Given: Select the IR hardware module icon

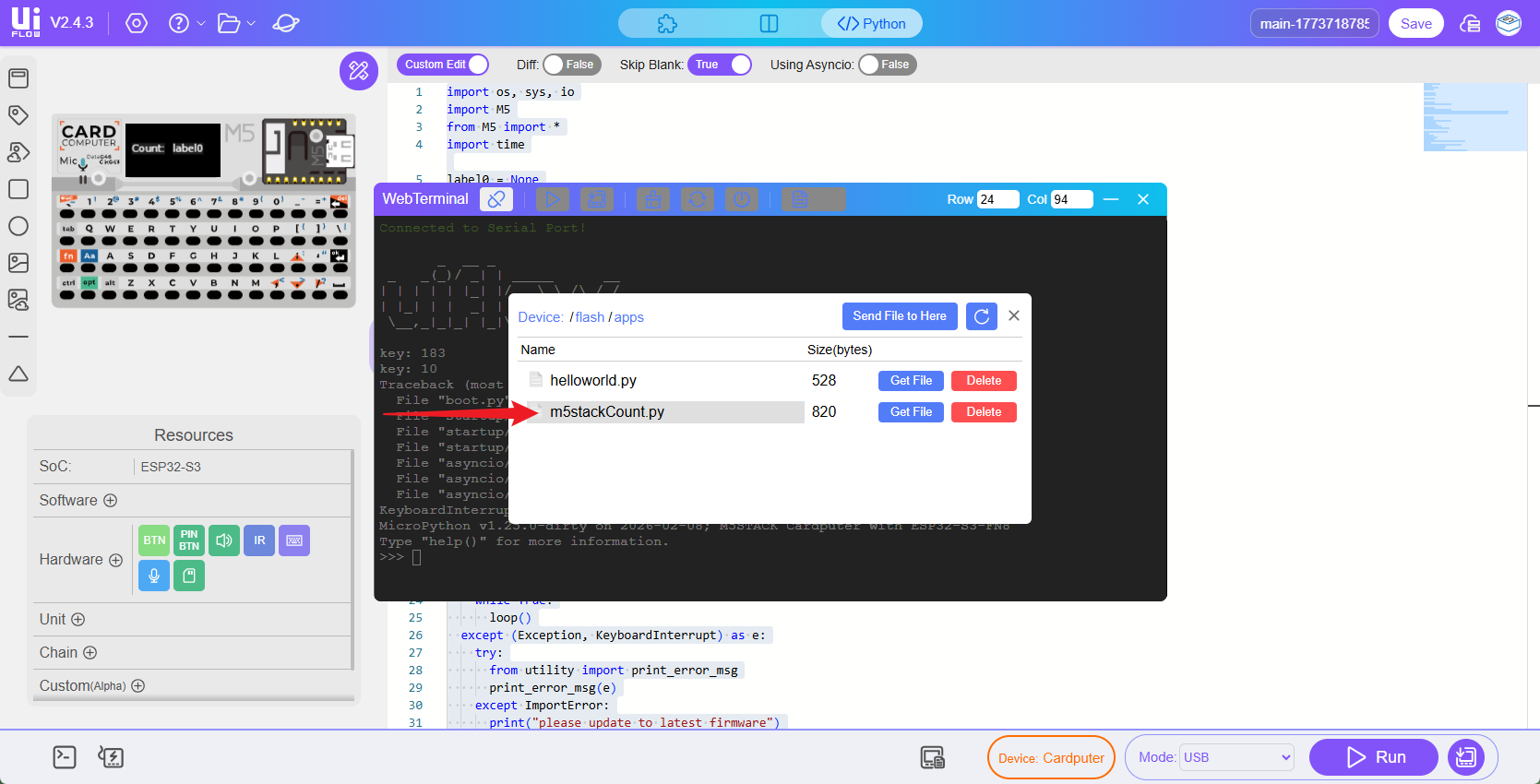Looking at the screenshot, I should click(259, 540).
